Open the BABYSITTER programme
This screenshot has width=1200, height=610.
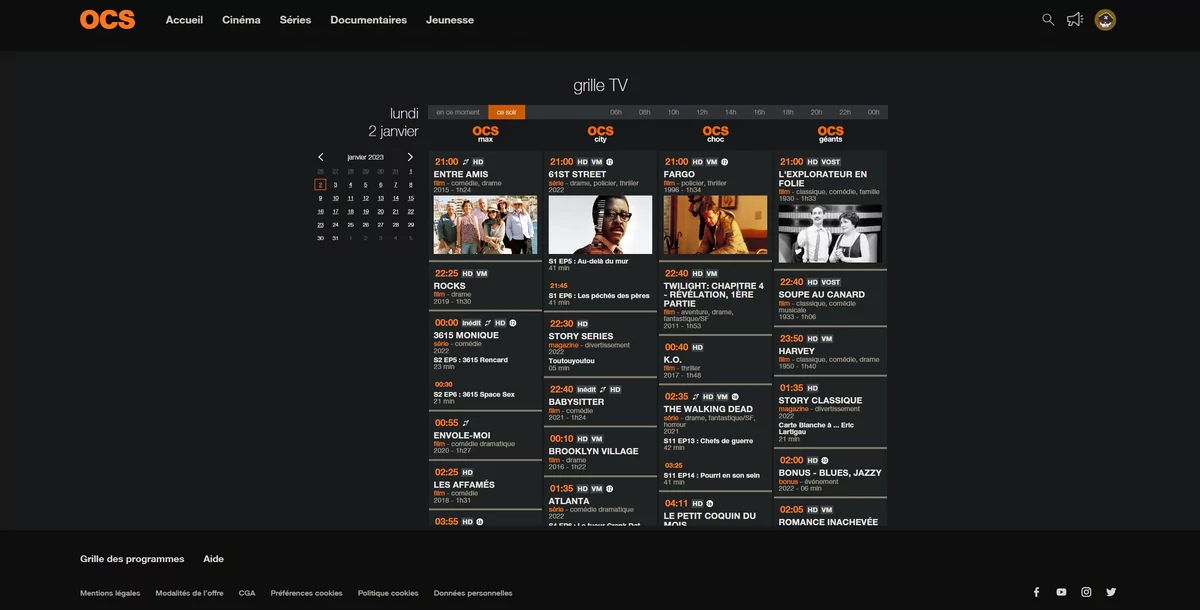coord(600,401)
